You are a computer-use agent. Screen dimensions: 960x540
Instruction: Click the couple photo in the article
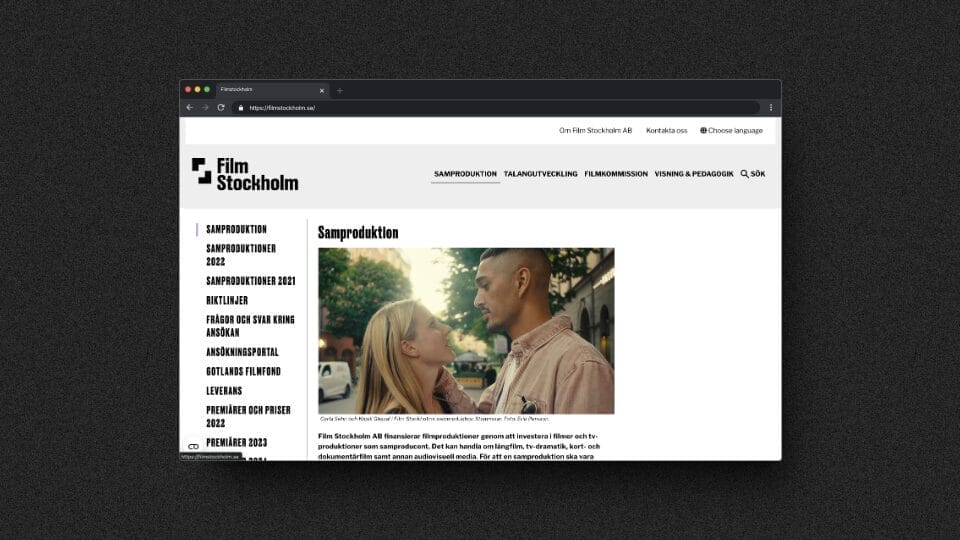click(x=466, y=330)
